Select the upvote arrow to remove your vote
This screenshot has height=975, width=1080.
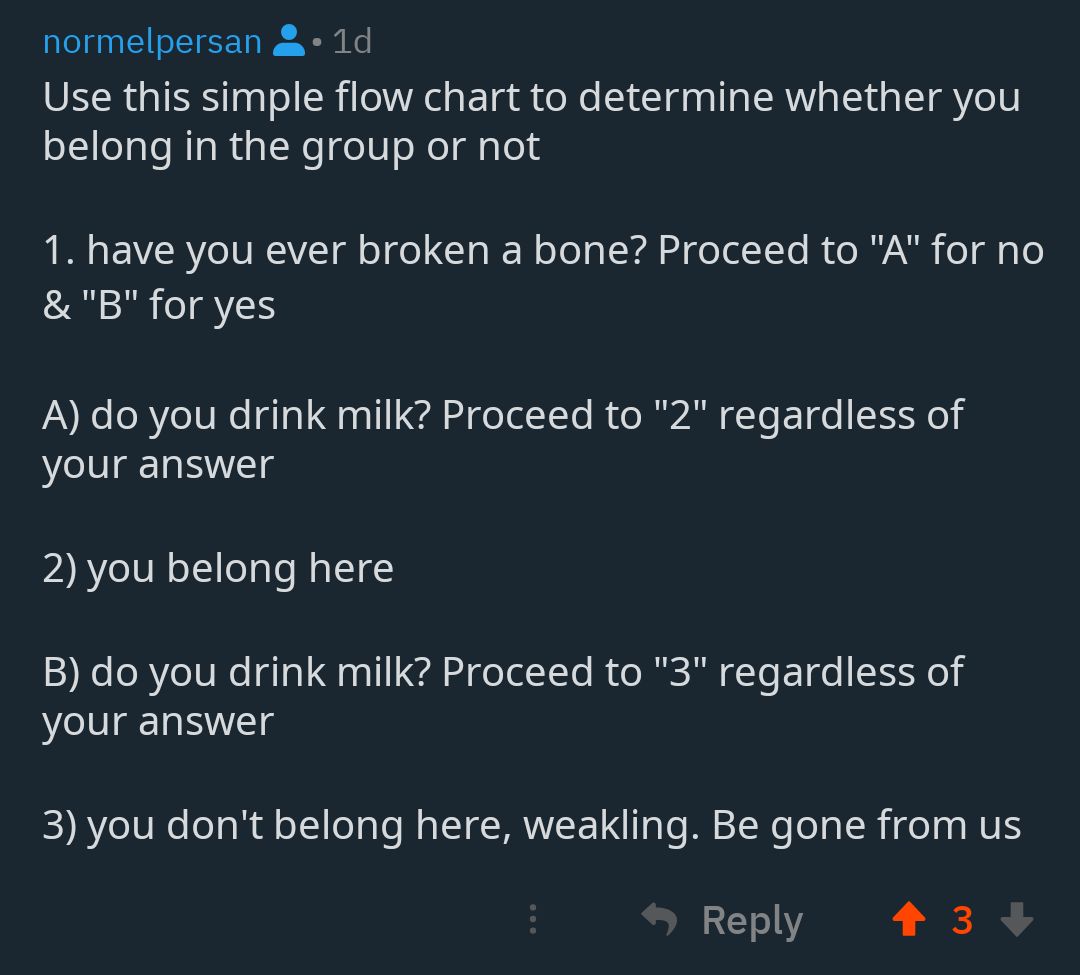click(908, 919)
